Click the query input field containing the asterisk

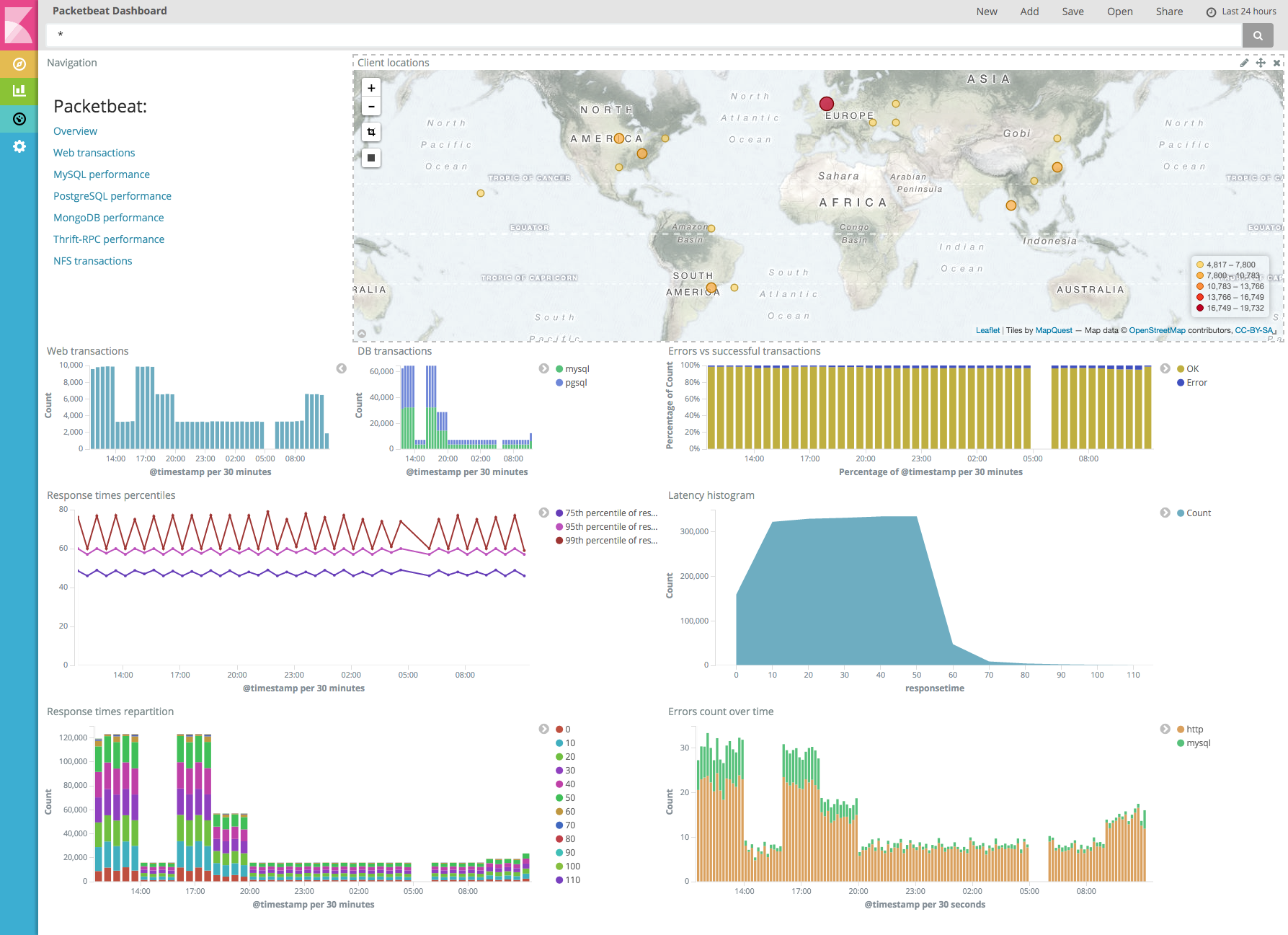point(288,35)
